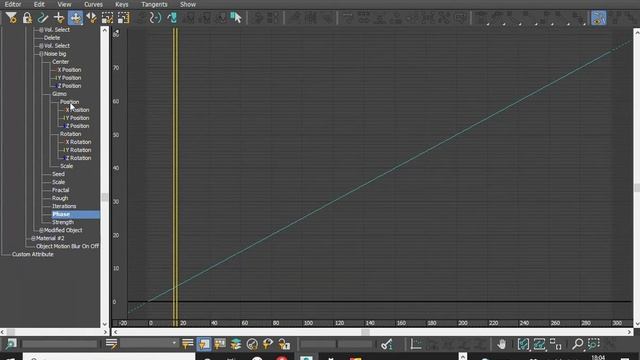
Task: Open the Track Sets editor icon
Action: pyautogui.click(x=111, y=344)
